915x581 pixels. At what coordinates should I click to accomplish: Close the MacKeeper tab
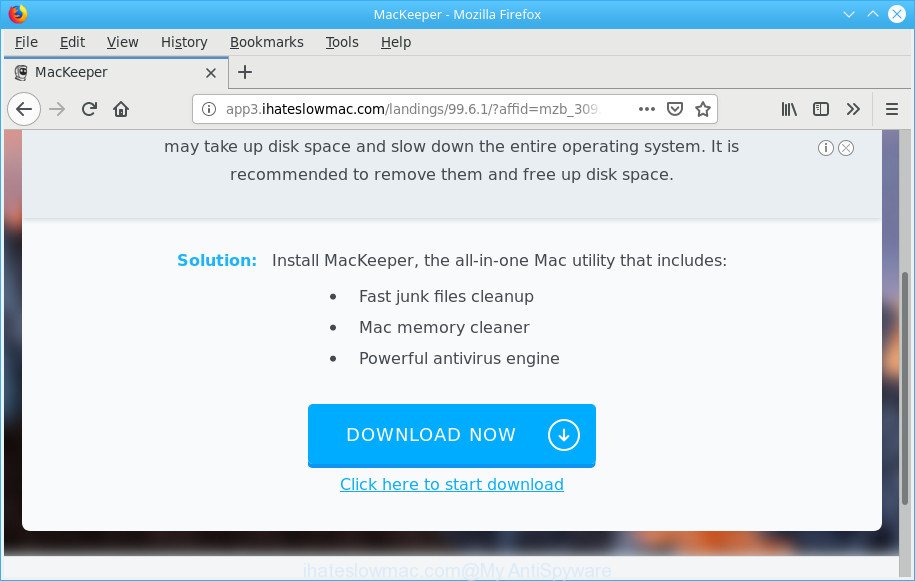point(211,73)
